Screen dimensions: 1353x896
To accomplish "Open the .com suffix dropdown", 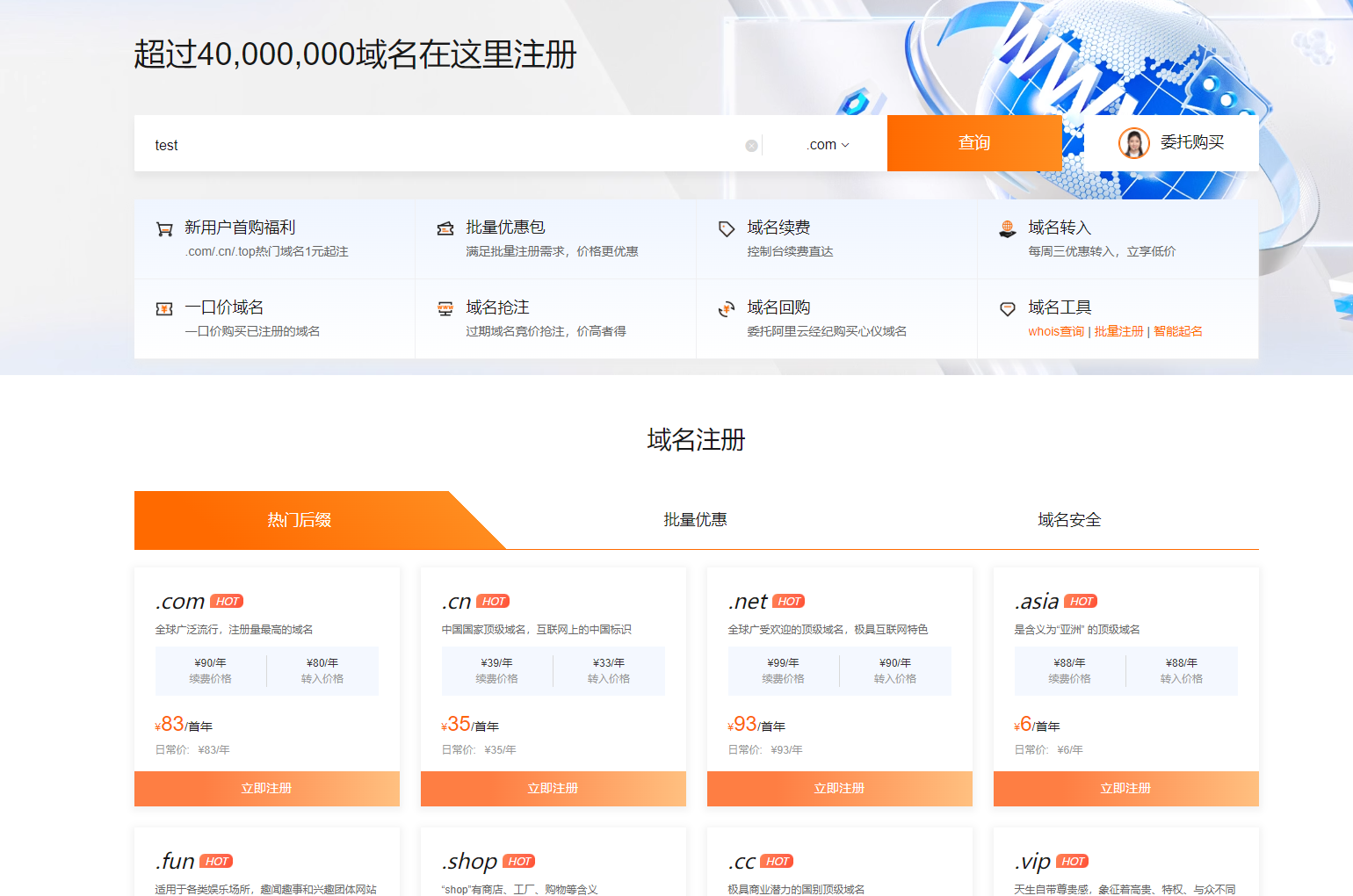I will click(828, 145).
